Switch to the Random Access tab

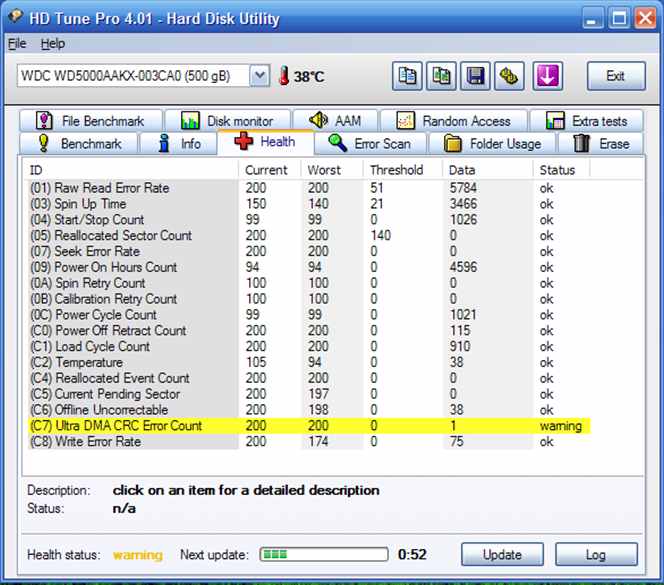tap(454, 121)
